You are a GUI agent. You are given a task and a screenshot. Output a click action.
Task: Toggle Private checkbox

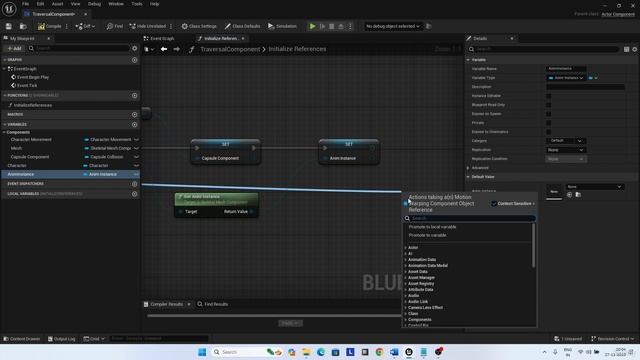[549, 123]
